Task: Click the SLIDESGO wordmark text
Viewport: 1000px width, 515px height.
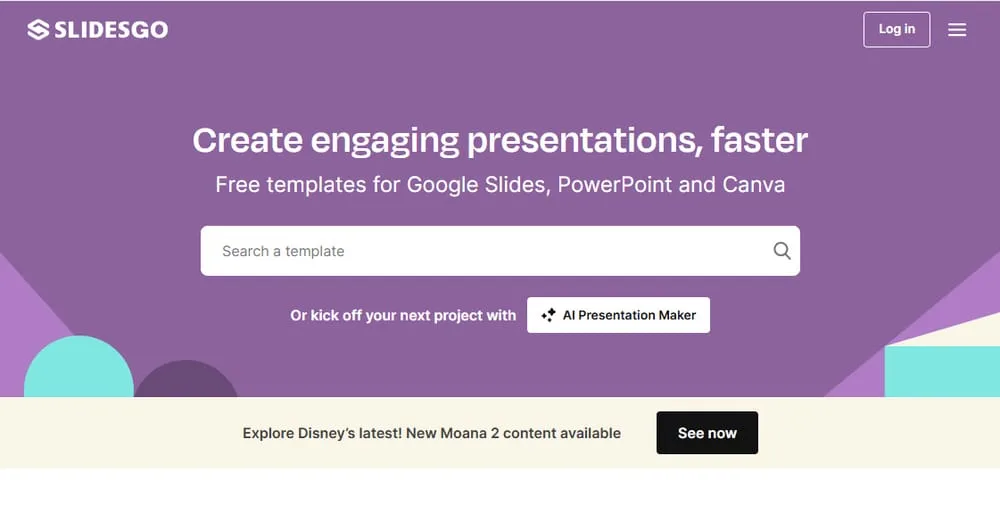Action: (111, 29)
